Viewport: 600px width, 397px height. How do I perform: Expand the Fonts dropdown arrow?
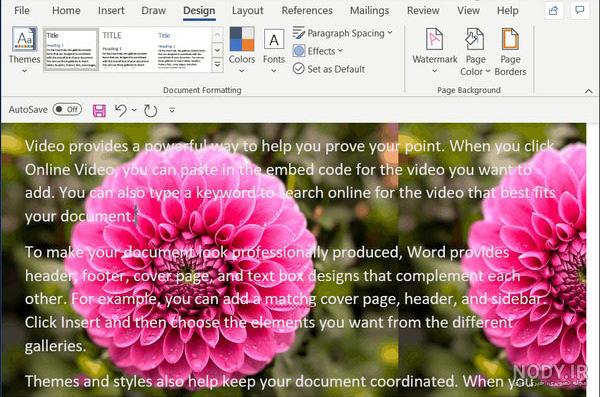point(274,71)
